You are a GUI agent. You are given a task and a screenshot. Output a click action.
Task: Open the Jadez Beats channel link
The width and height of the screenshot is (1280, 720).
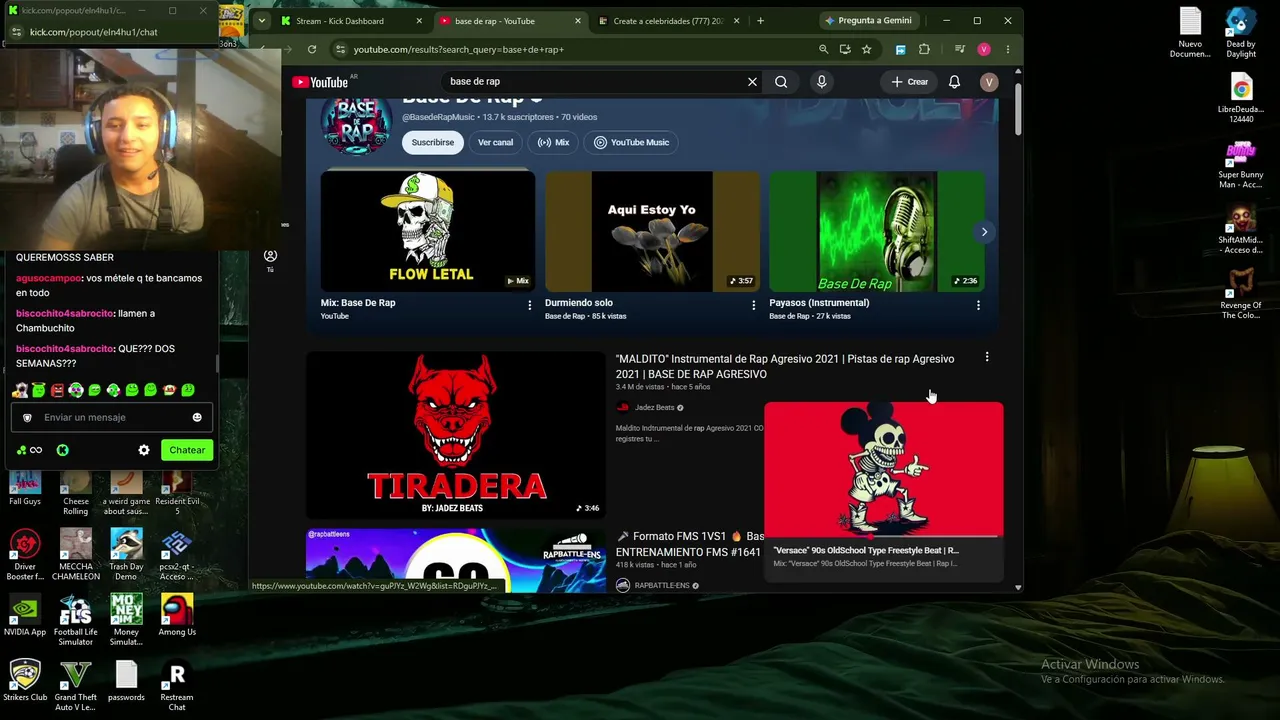click(654, 408)
